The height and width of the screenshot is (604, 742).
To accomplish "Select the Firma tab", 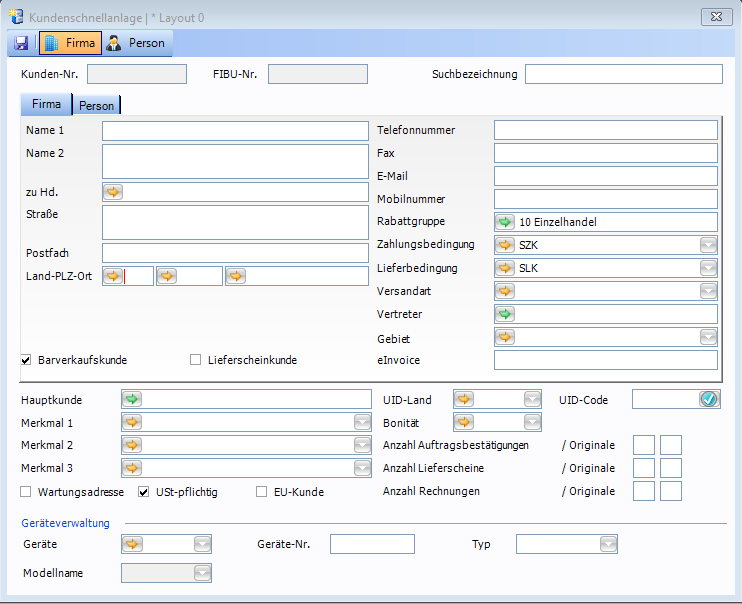I will (x=46, y=104).
